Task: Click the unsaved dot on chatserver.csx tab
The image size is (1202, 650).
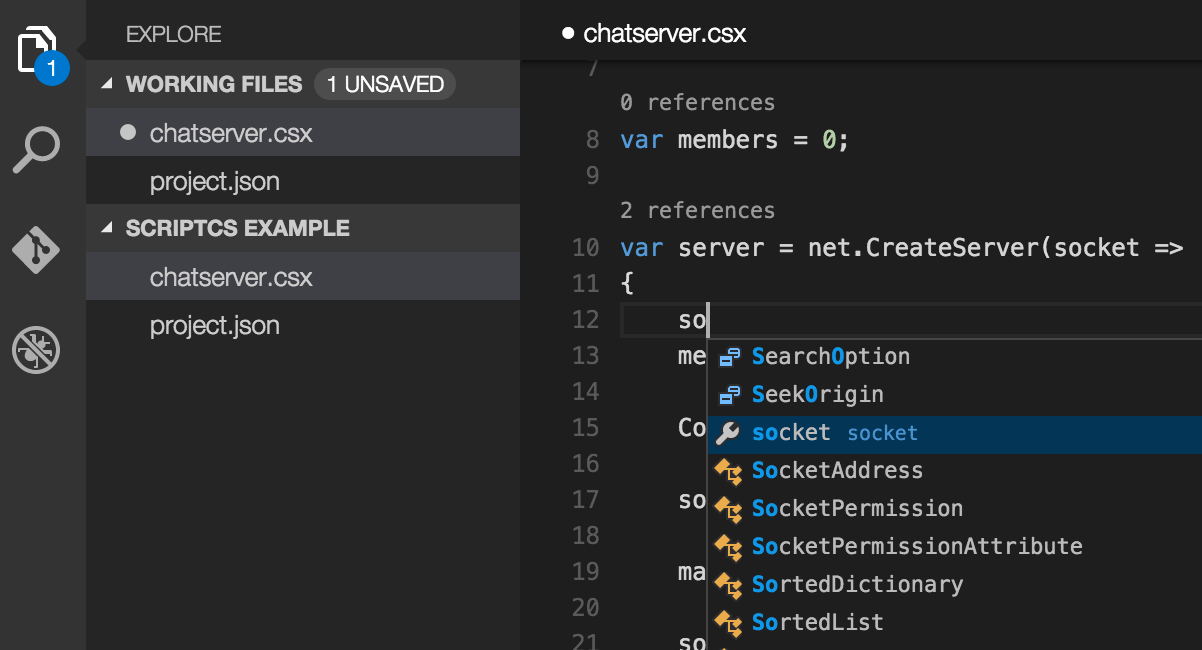Action: point(566,32)
